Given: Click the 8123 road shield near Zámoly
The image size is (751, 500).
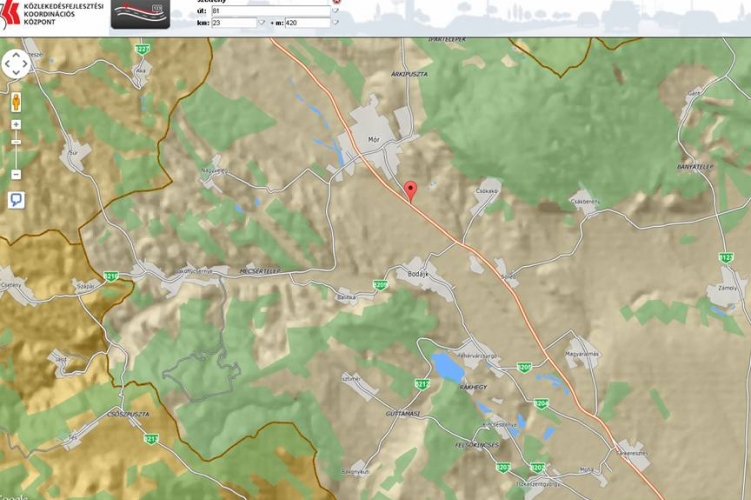Looking at the screenshot, I should pos(726,257).
